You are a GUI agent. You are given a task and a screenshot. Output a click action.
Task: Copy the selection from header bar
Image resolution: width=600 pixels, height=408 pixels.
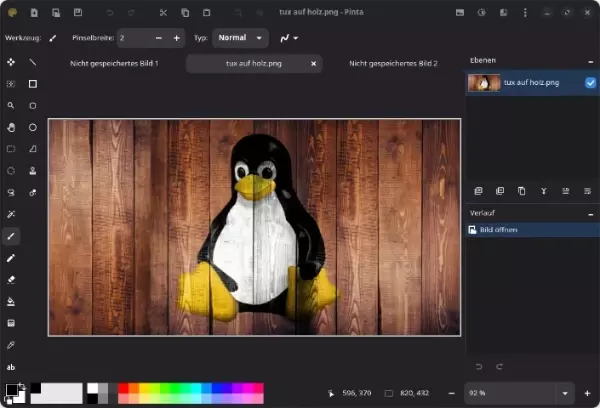[185, 13]
